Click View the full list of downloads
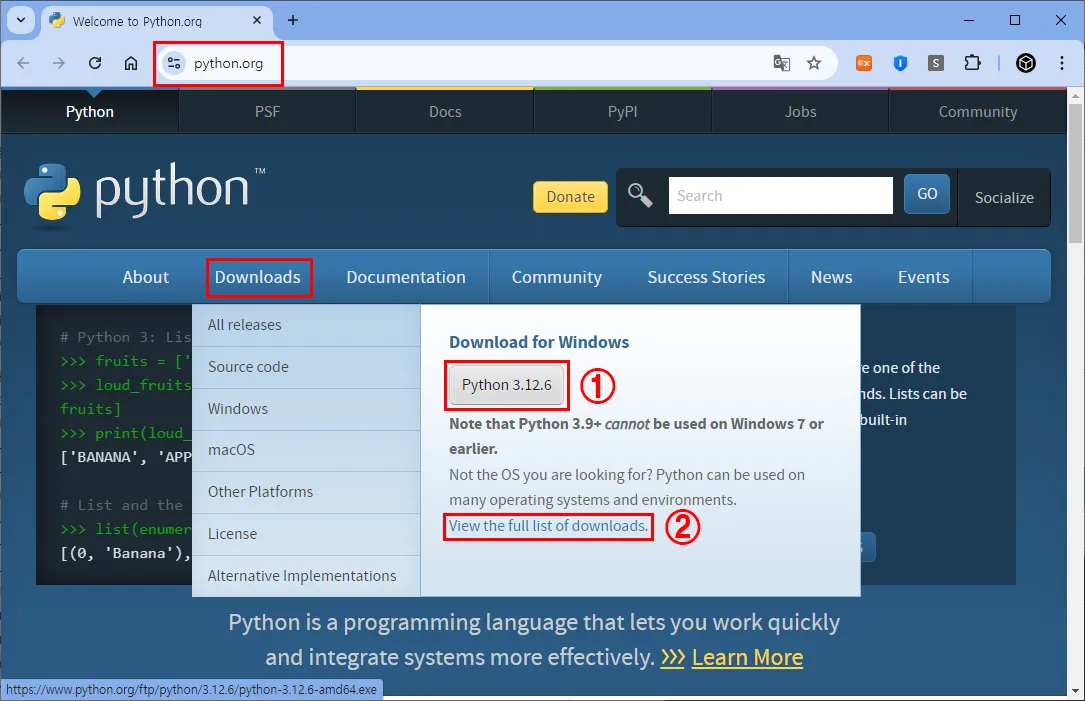This screenshot has width=1085, height=701. [548, 526]
